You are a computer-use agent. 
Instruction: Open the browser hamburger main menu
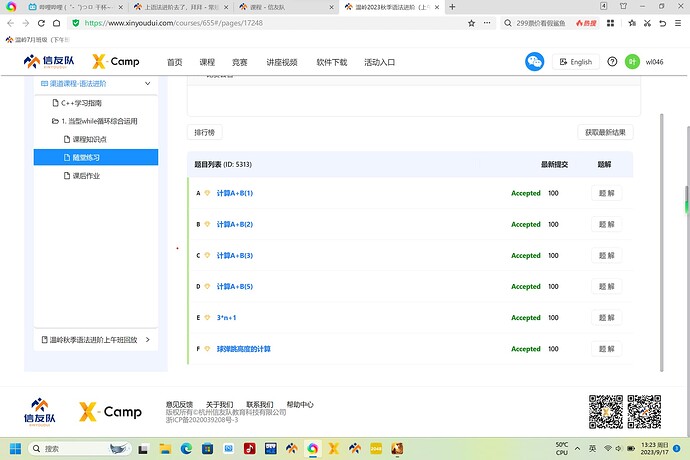(678, 23)
